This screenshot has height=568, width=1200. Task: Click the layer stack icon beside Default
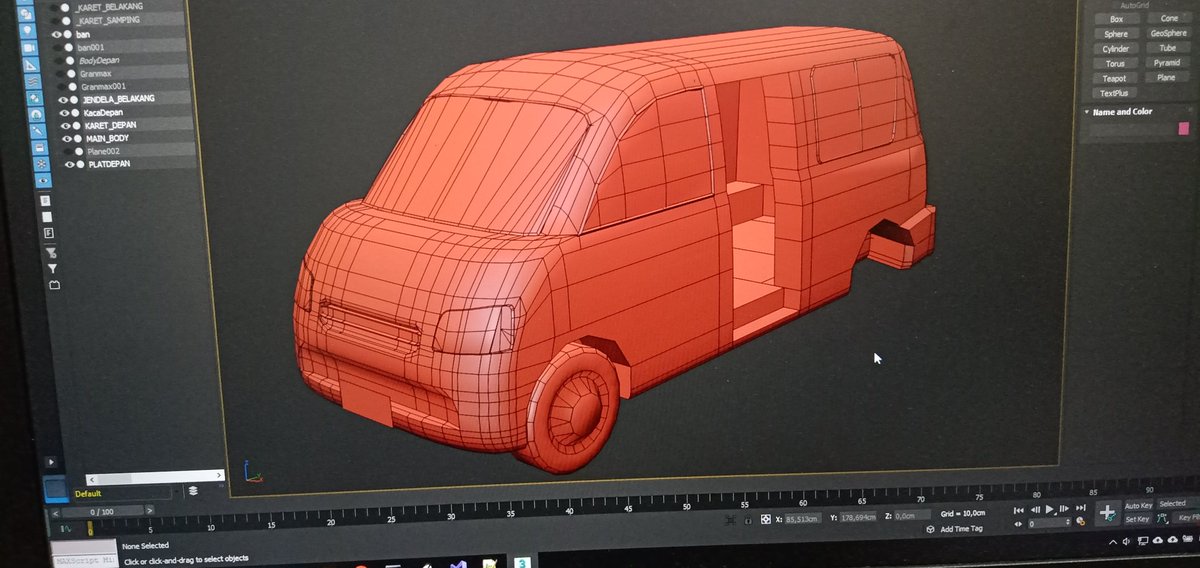193,491
